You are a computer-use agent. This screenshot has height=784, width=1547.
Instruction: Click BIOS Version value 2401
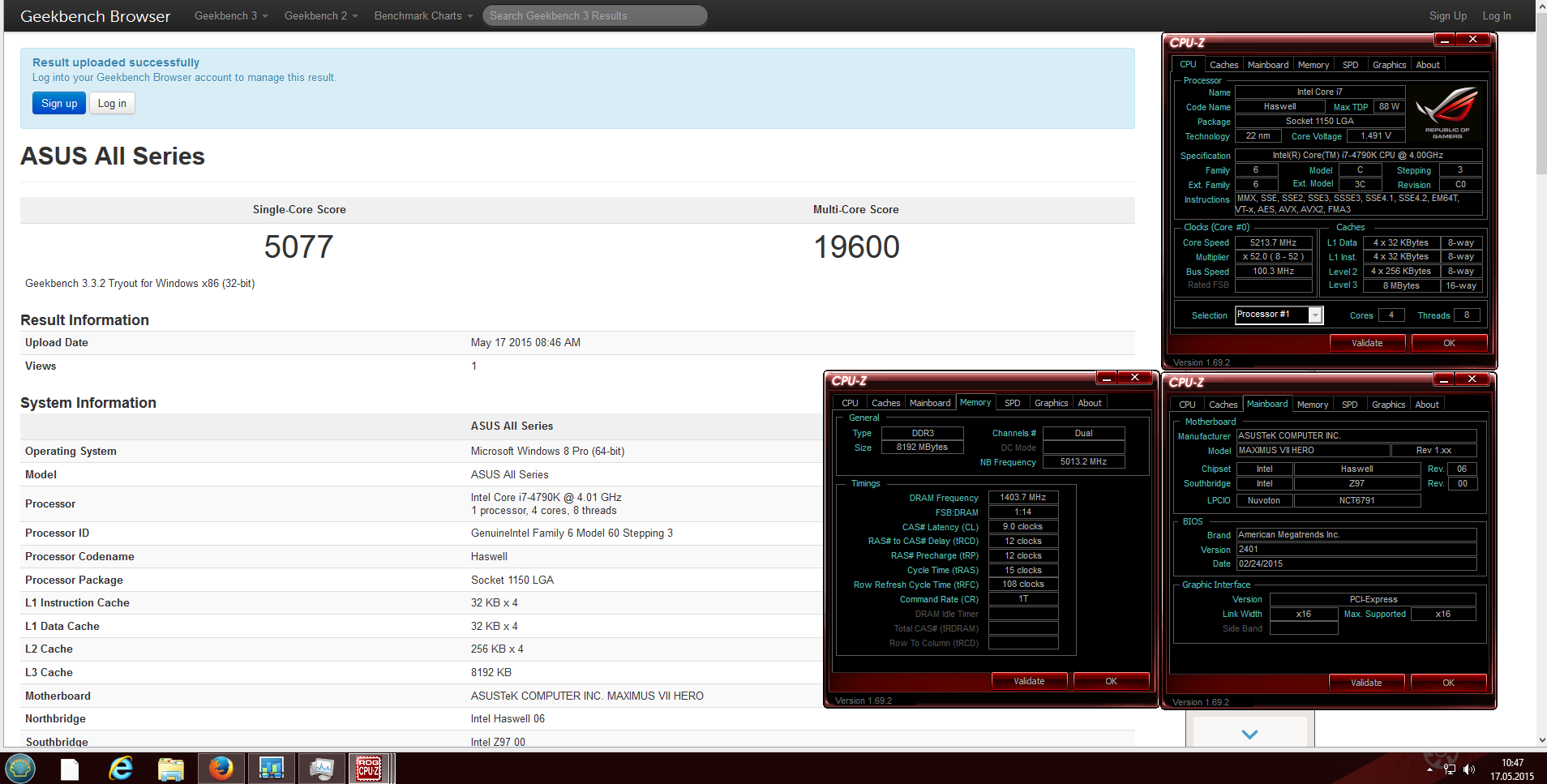click(1356, 549)
